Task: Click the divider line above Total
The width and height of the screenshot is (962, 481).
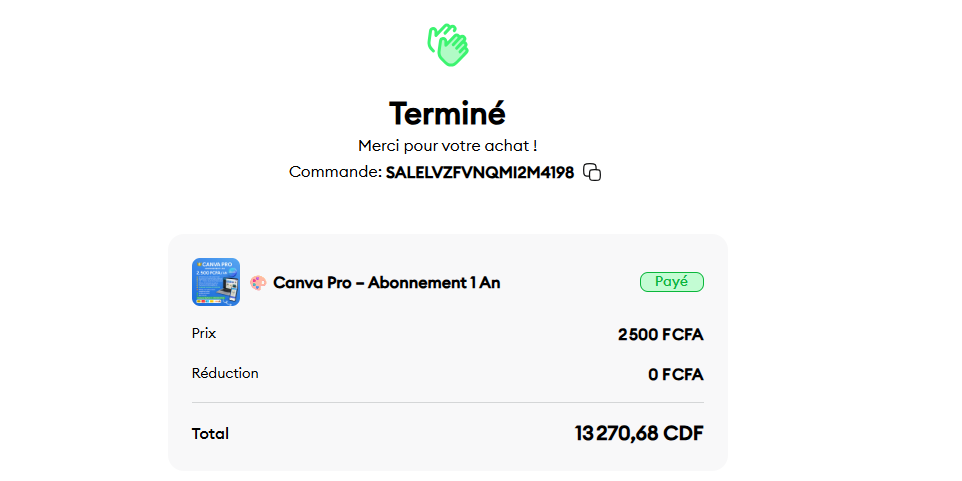Action: coord(448,402)
